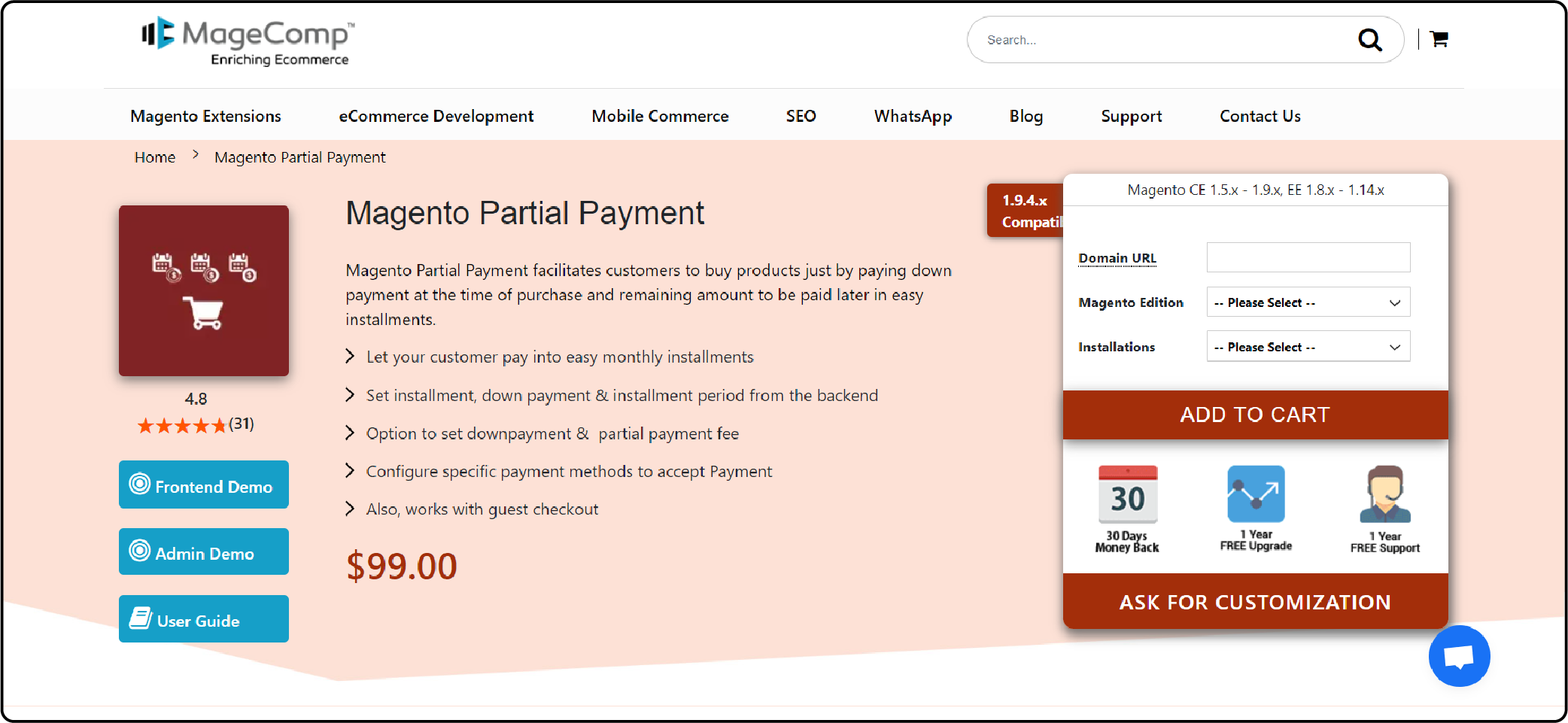Viewport: 1568px width, 723px height.
Task: Click the 1.9.4.x Compatible badge
Action: point(1026,211)
